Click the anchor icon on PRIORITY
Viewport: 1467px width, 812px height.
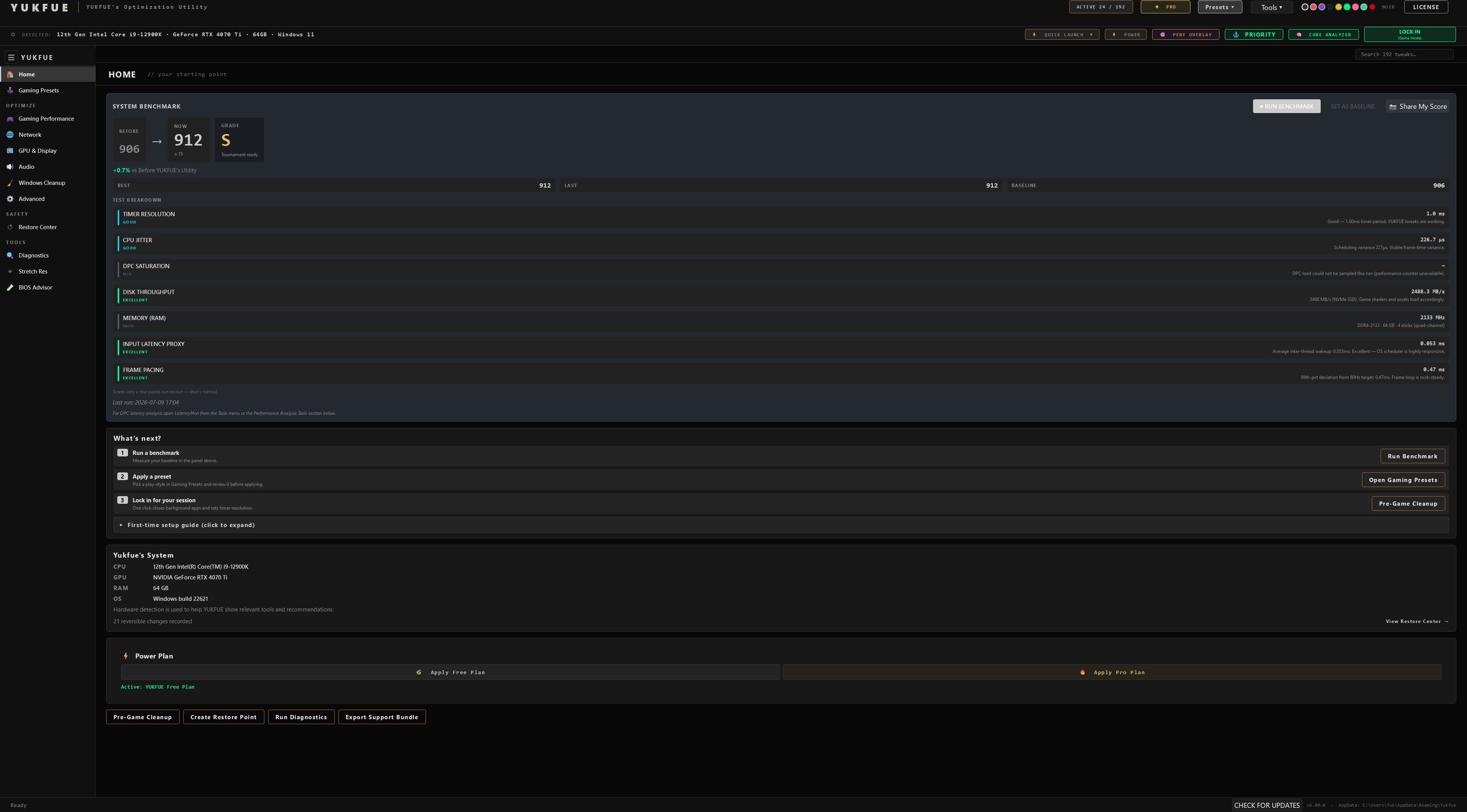(x=1236, y=35)
